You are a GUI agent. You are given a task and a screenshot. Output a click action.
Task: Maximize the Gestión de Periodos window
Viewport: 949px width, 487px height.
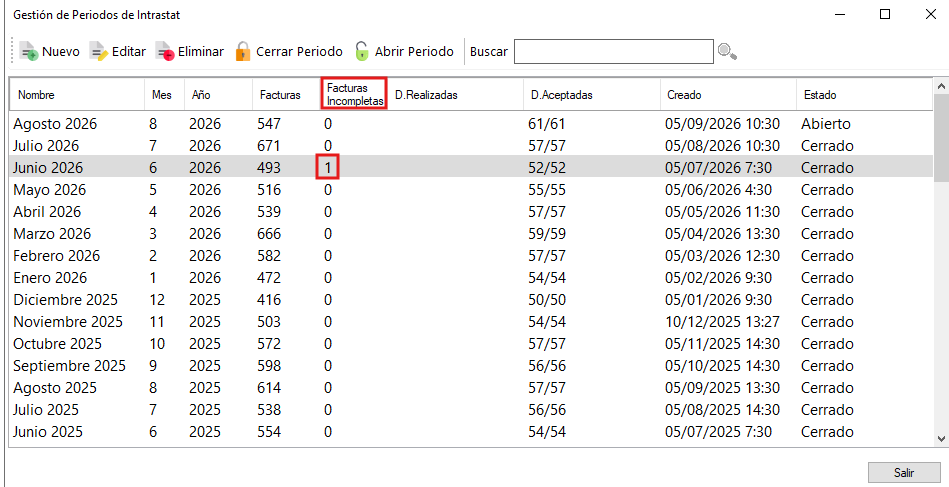point(885,14)
